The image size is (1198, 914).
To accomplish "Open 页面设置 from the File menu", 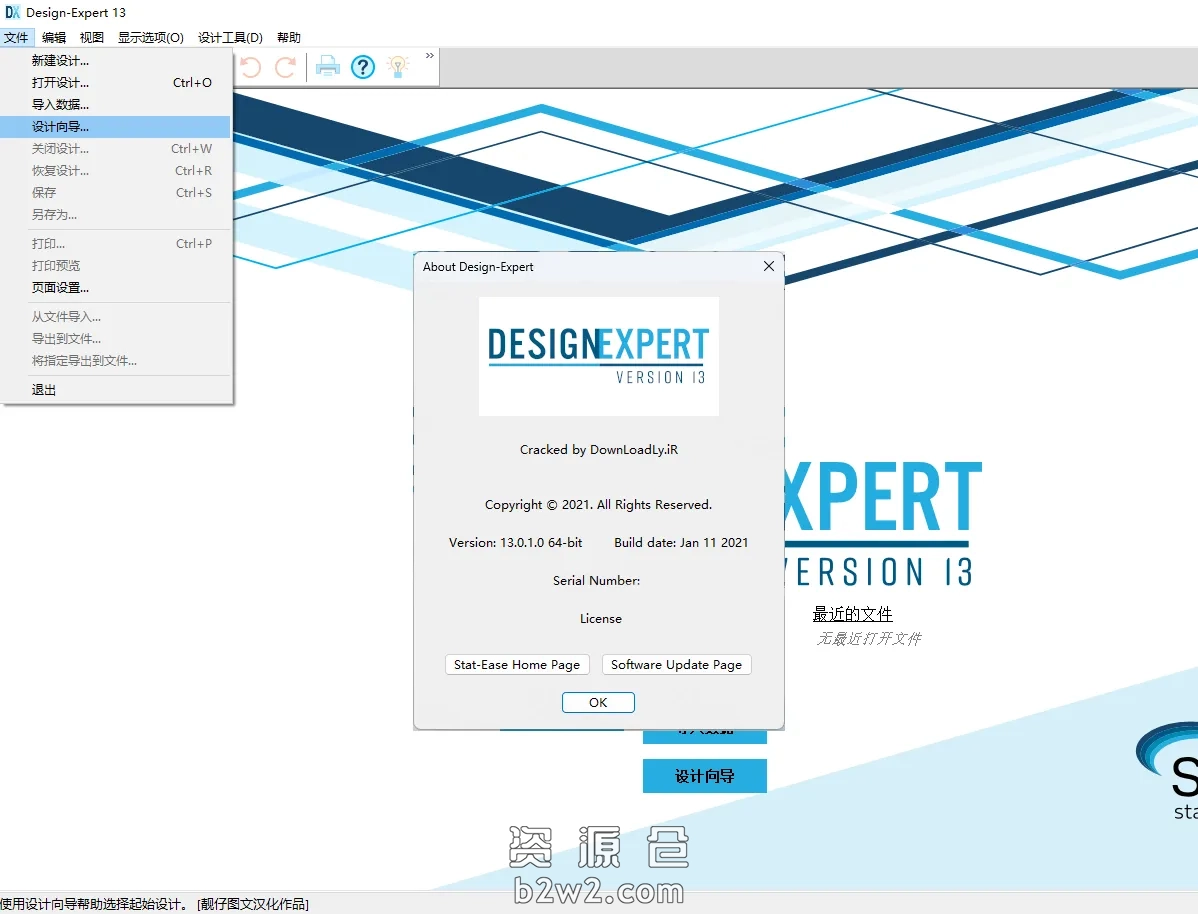I will [x=60, y=288].
